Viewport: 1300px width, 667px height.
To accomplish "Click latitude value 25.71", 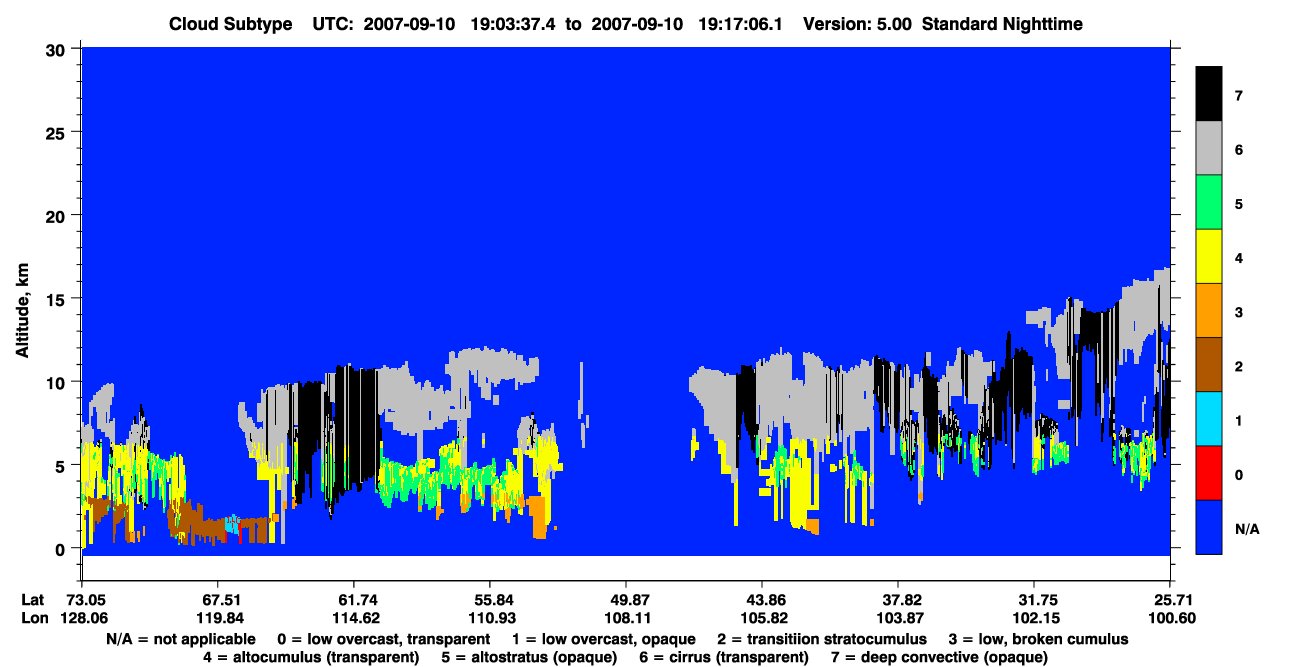I will 1169,600.
